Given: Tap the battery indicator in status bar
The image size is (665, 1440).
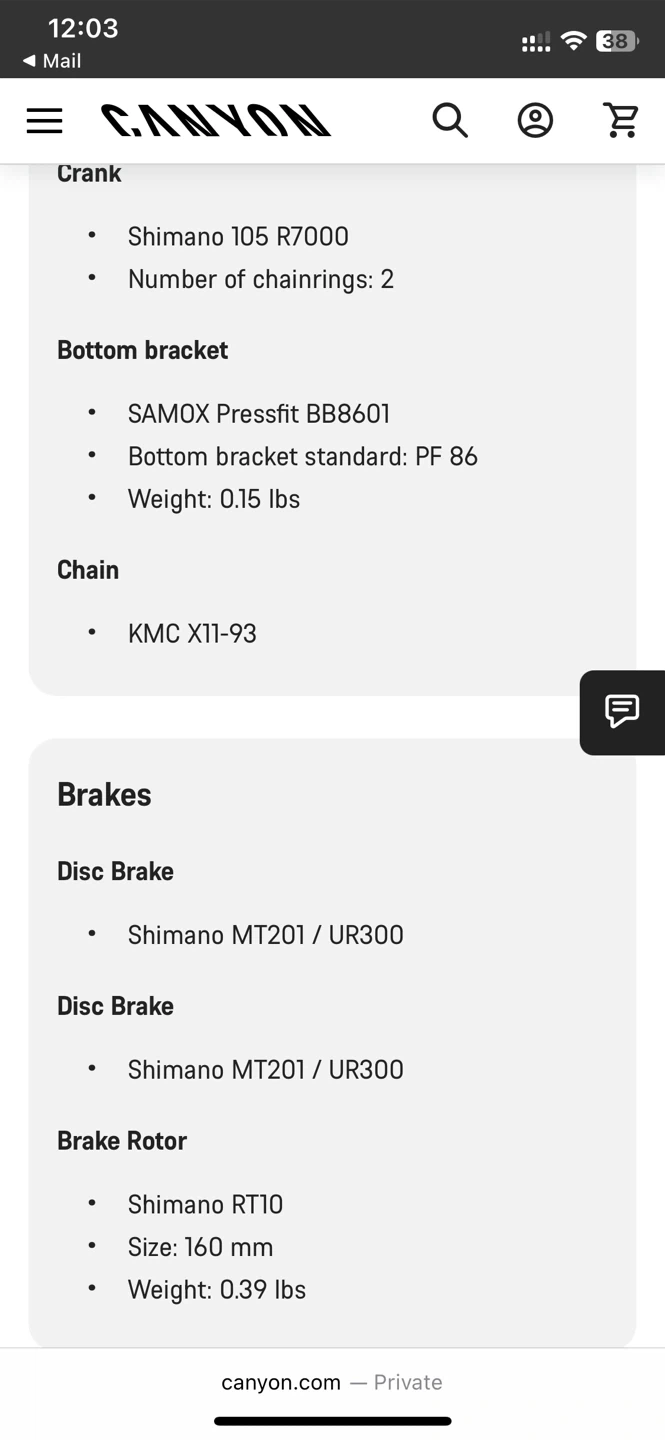Looking at the screenshot, I should 616,41.
